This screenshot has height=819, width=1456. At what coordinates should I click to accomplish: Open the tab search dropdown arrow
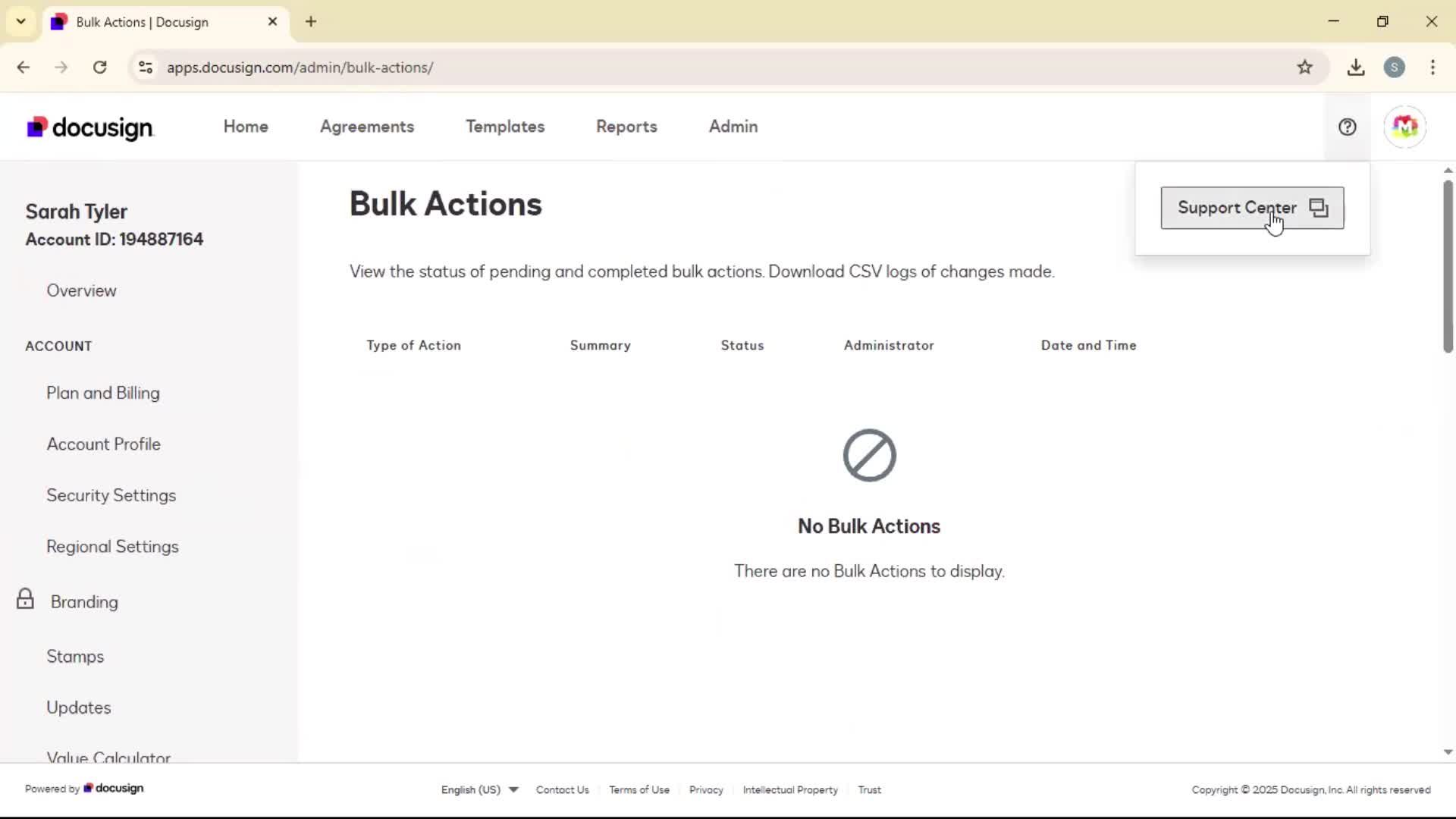[21, 22]
